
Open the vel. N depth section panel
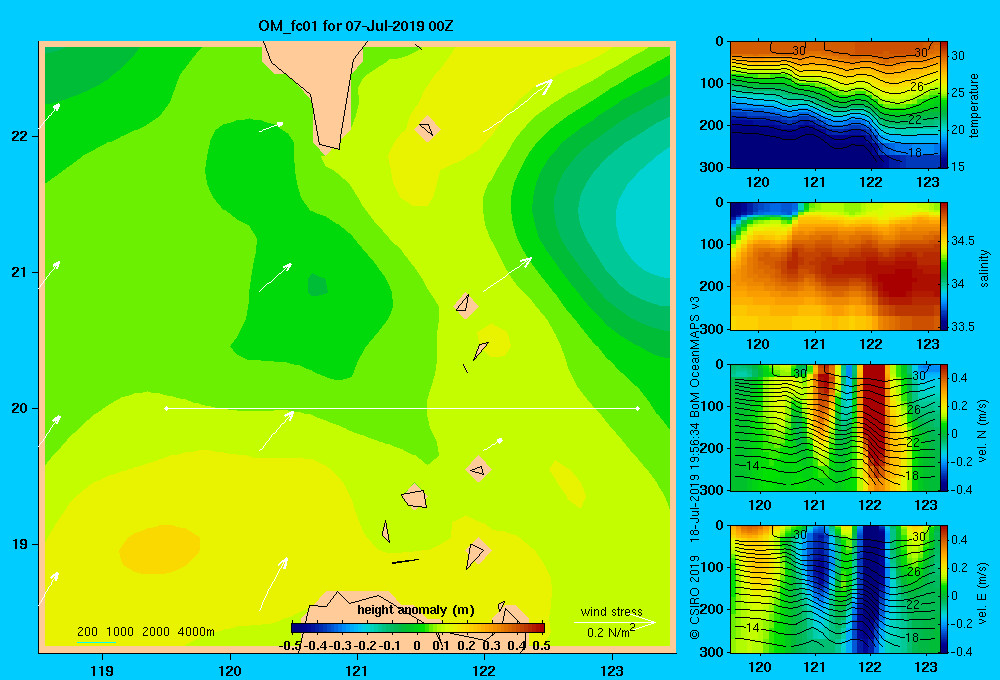[835, 427]
